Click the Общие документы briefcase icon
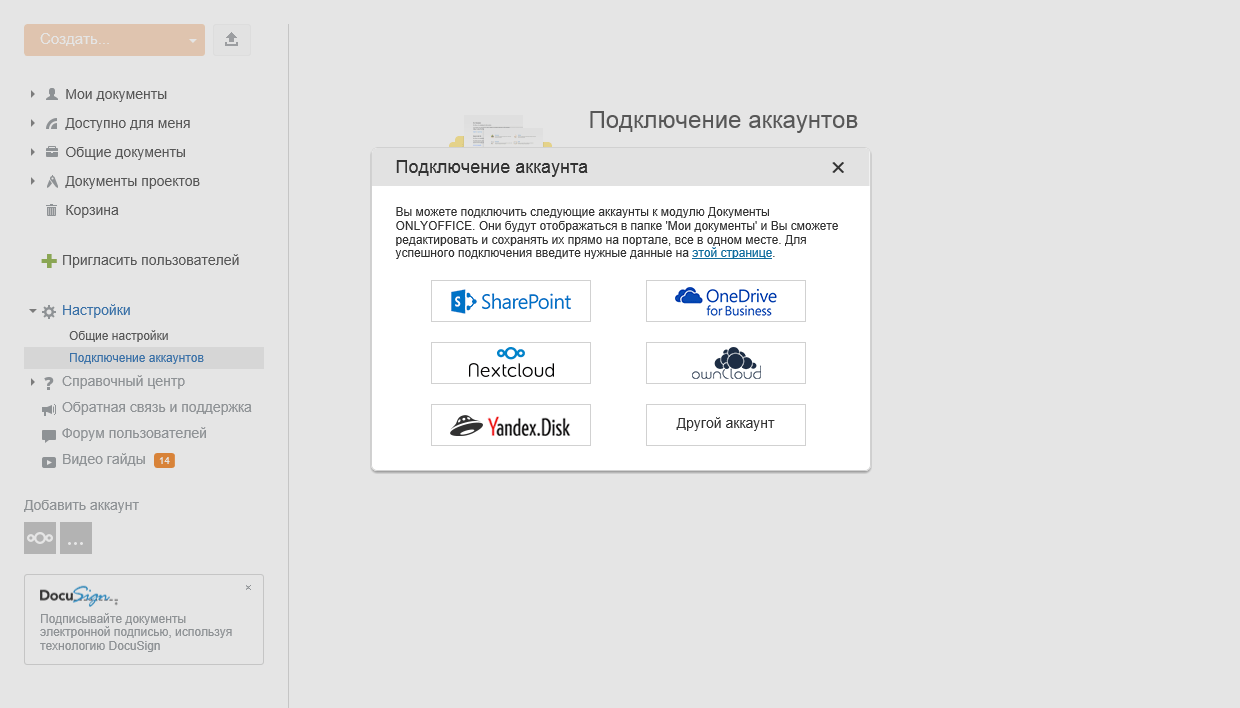The image size is (1240, 708). pos(52,152)
